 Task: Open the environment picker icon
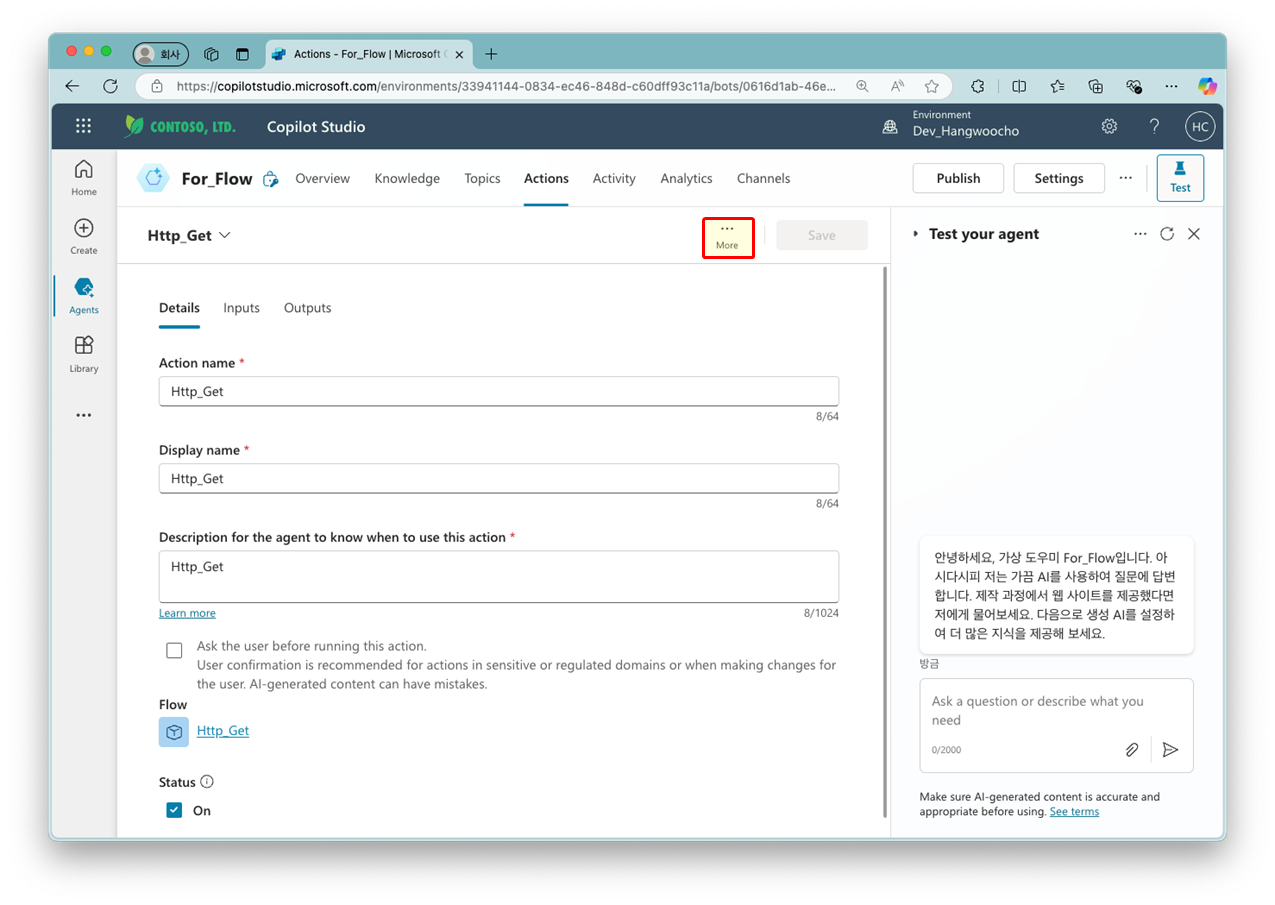(x=889, y=127)
